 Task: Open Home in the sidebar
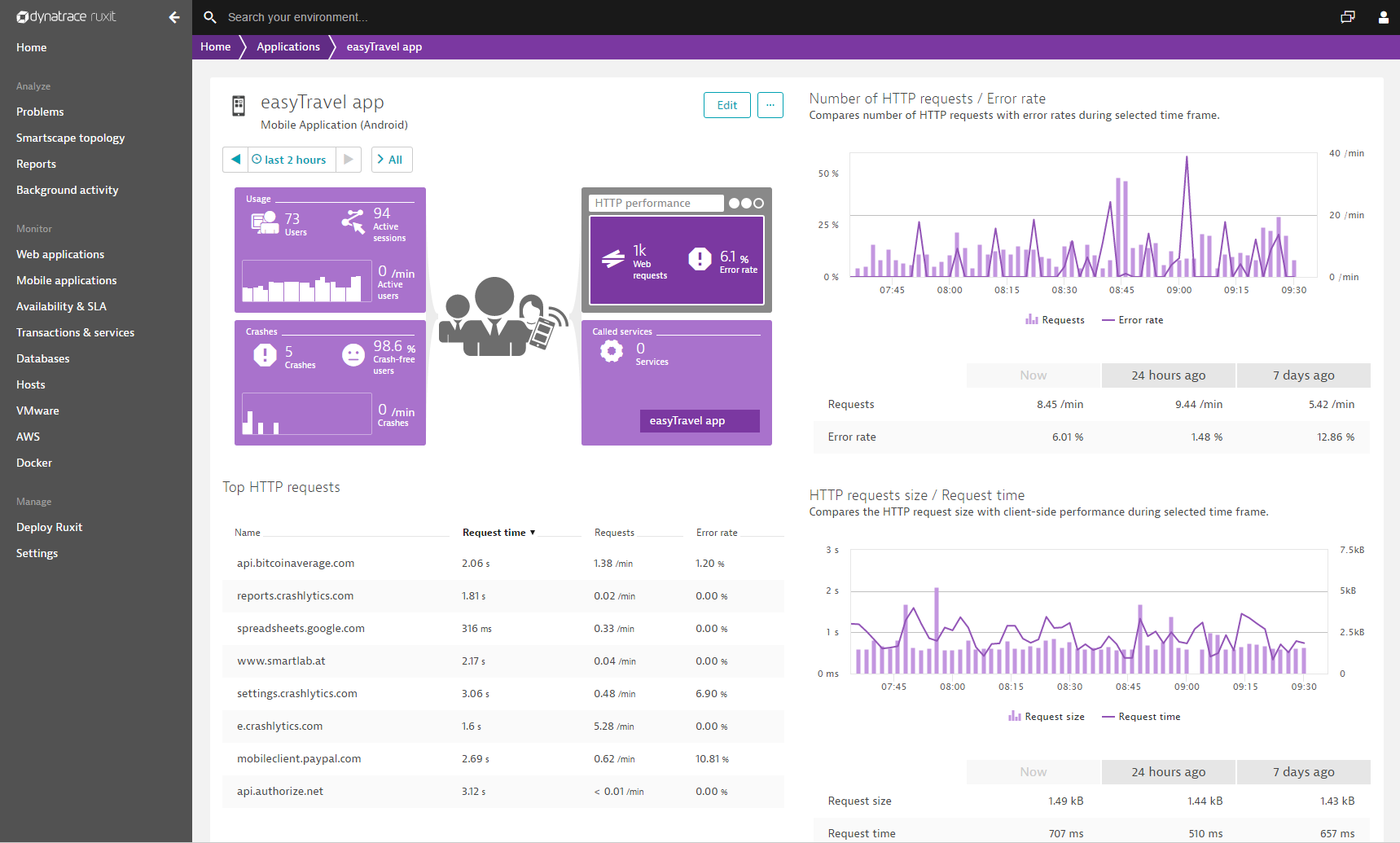pyautogui.click(x=32, y=47)
